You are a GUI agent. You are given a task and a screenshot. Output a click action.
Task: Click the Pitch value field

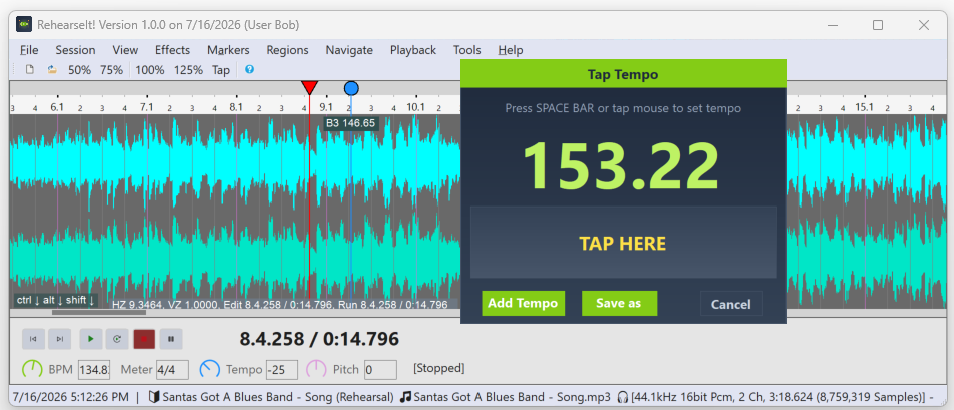380,370
